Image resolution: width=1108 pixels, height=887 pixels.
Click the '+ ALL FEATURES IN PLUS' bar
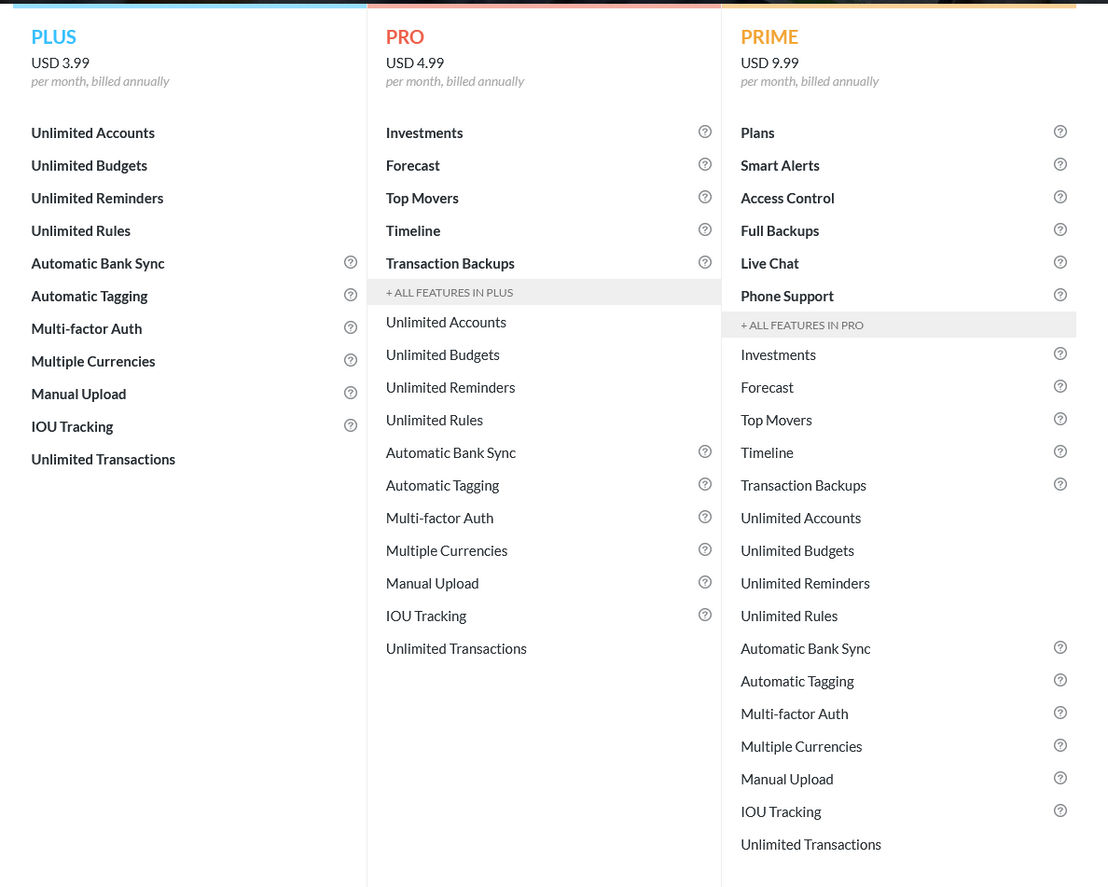tap(544, 293)
